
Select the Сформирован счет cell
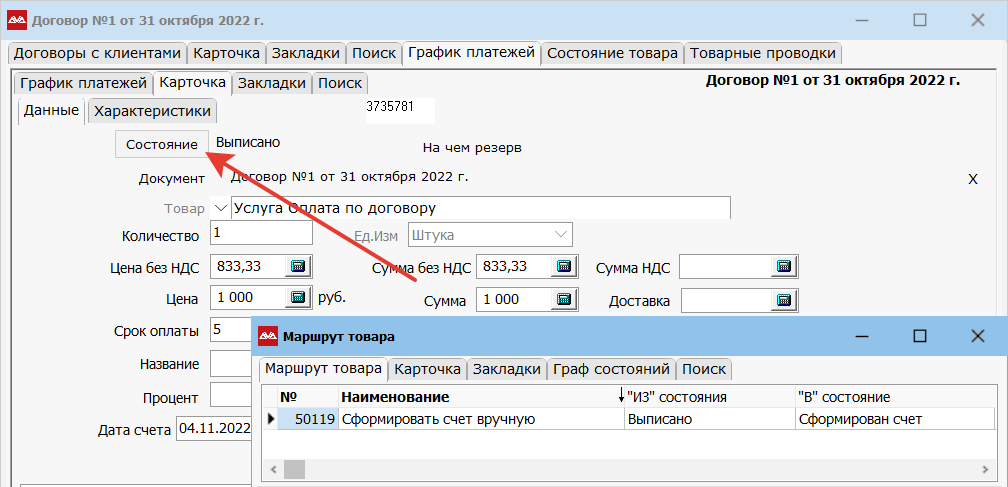coord(895,420)
